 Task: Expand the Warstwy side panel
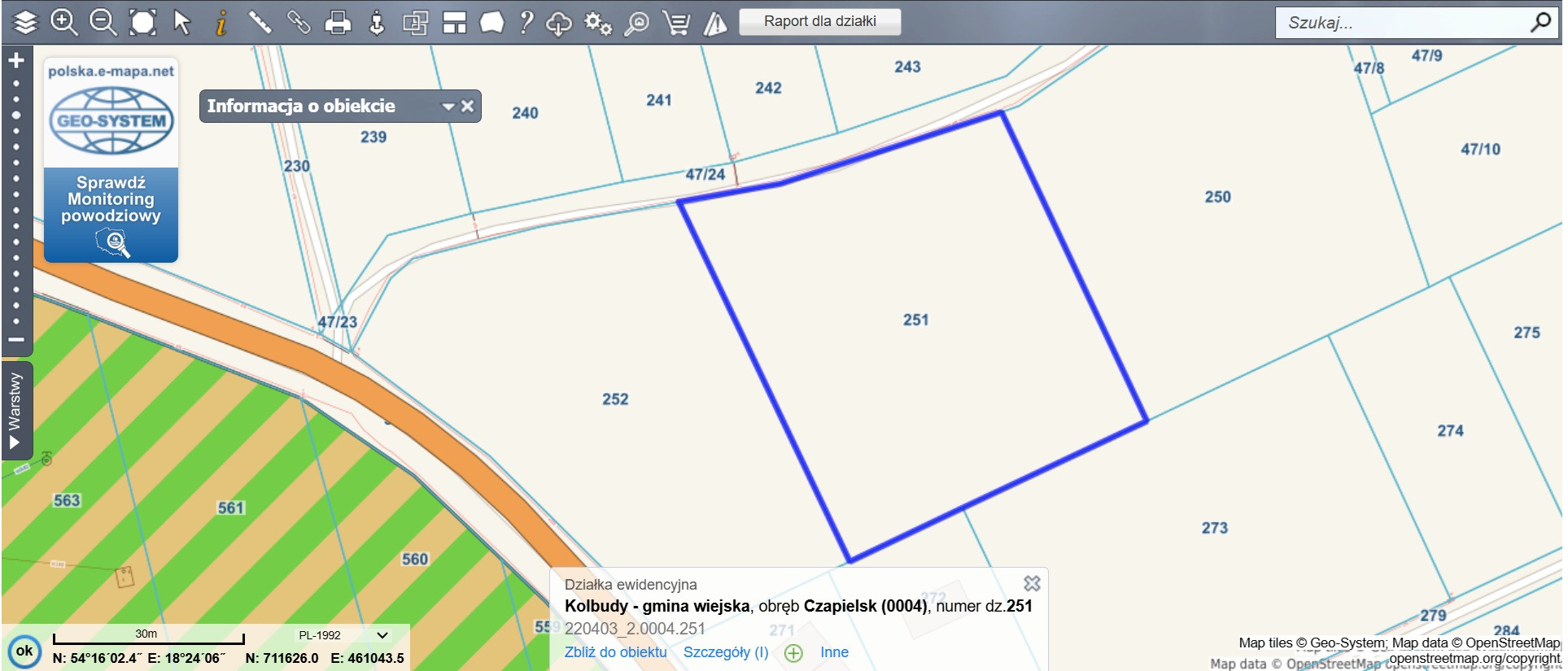point(15,410)
